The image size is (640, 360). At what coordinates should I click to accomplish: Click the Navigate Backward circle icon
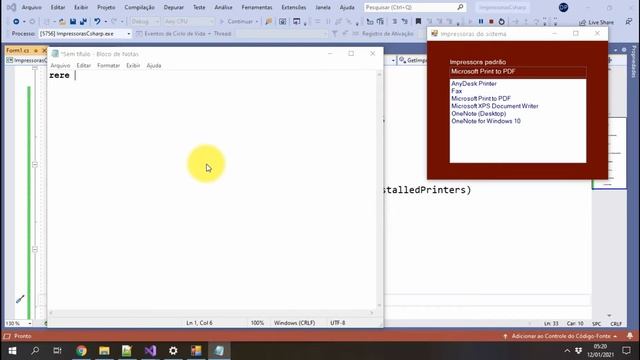coord(16,21)
